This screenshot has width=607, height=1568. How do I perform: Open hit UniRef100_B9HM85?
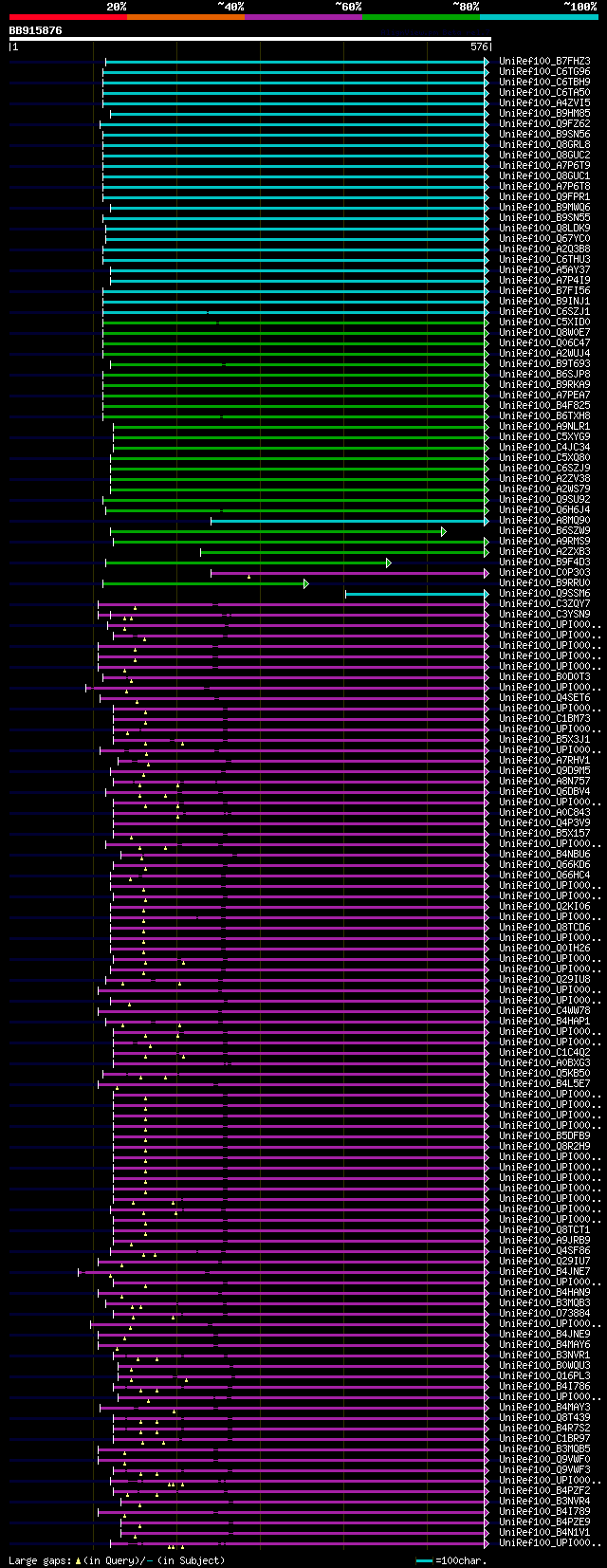point(544,113)
